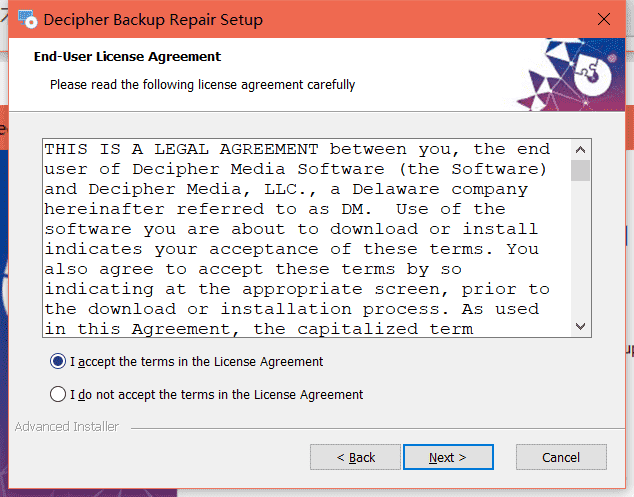The height and width of the screenshot is (497, 634).
Task: Close the setup dialog window
Action: click(604, 19)
